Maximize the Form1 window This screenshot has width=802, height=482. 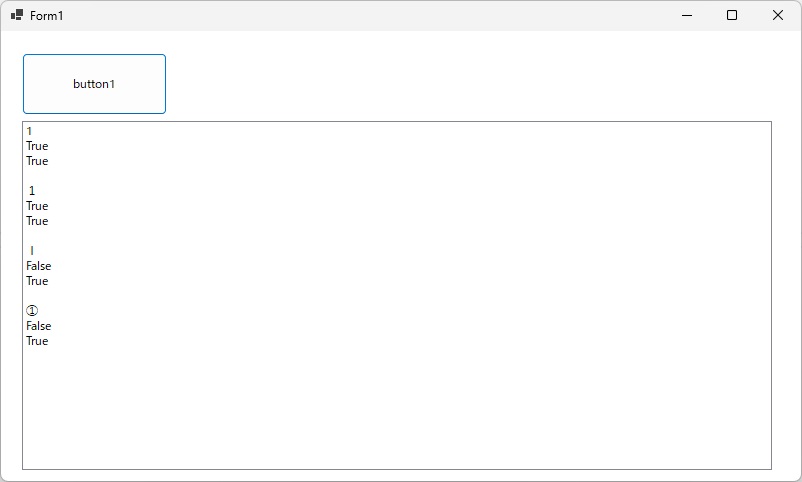732,15
